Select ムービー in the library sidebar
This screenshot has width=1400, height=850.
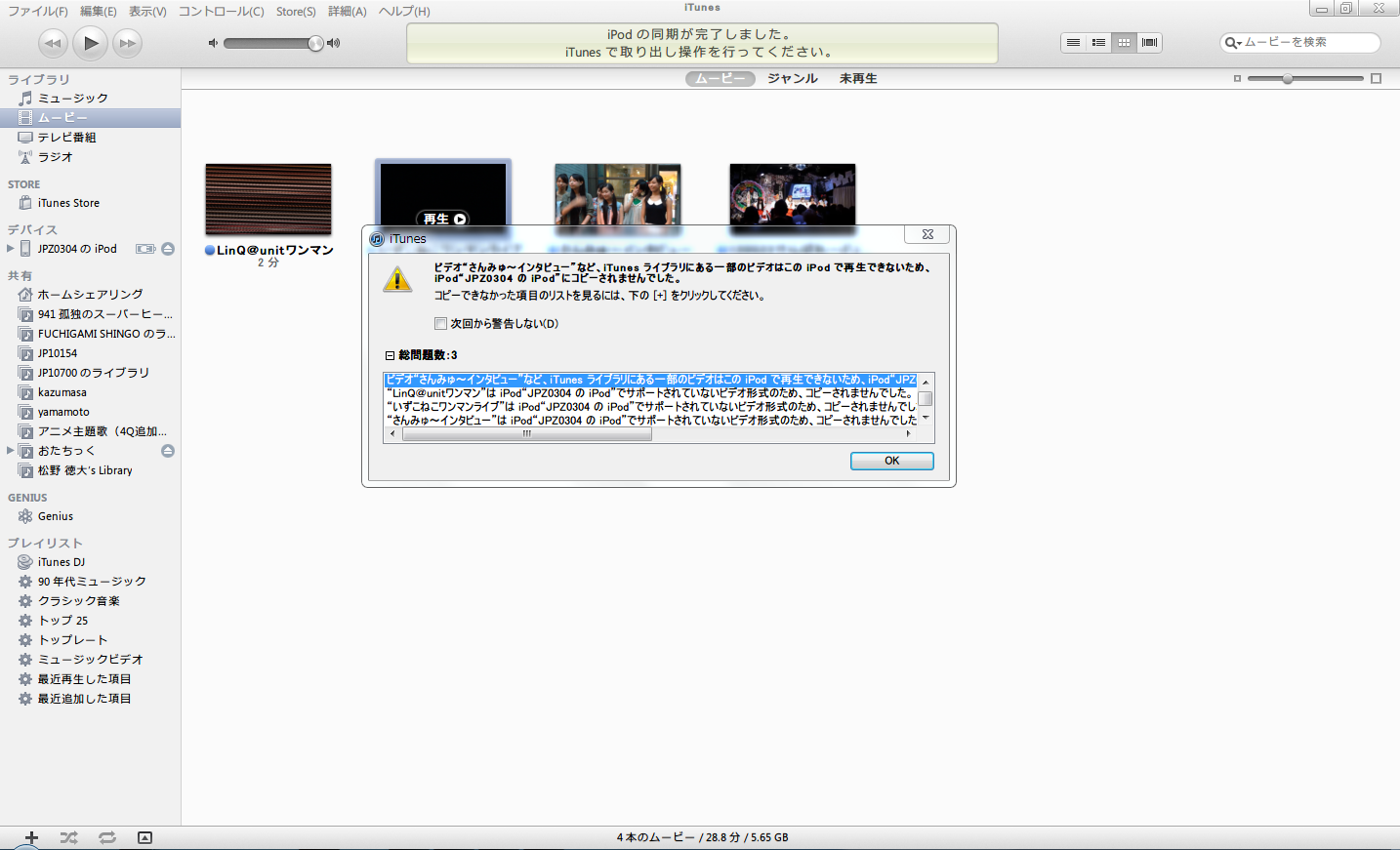90,118
